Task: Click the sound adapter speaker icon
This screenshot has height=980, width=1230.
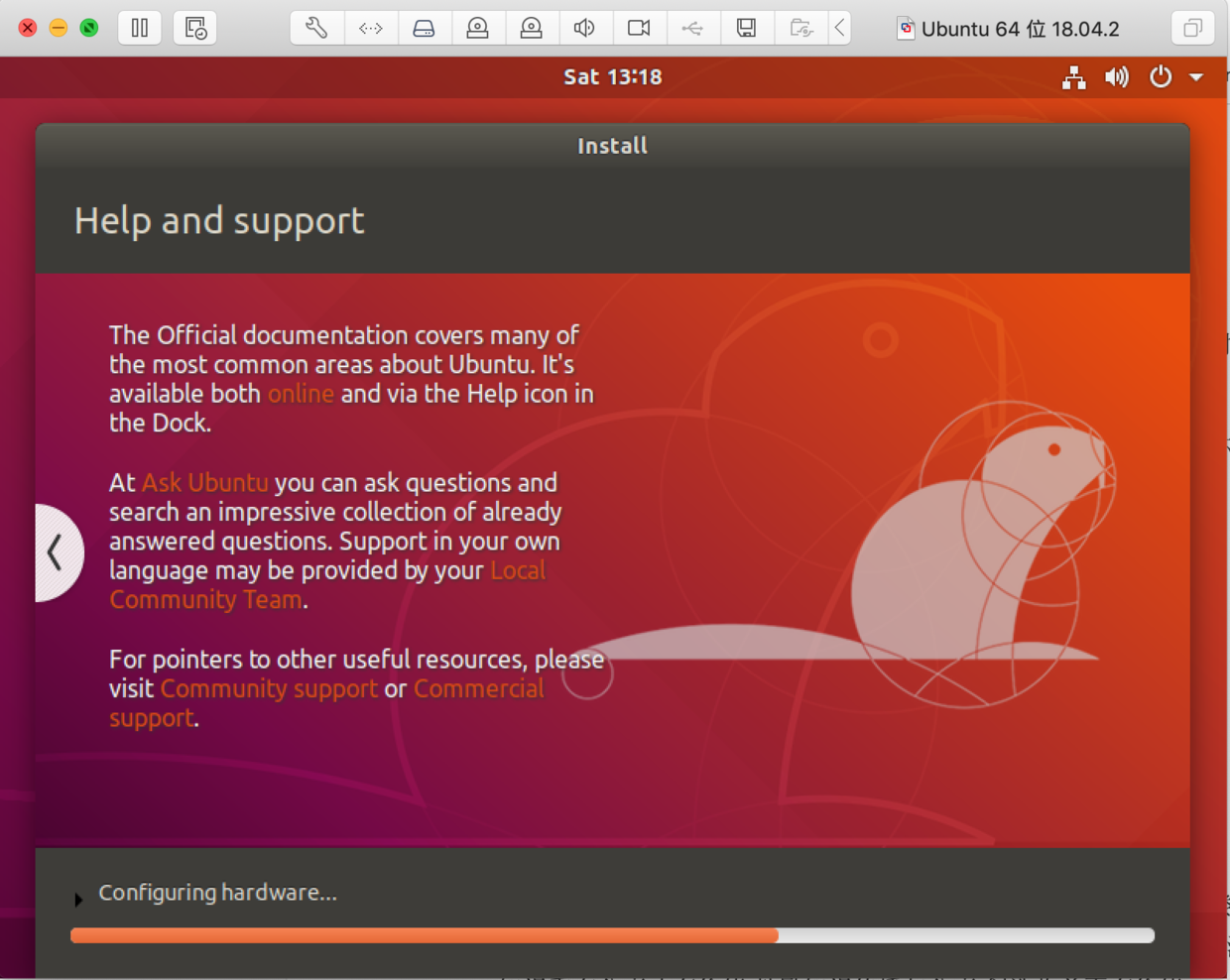Action: (585, 28)
